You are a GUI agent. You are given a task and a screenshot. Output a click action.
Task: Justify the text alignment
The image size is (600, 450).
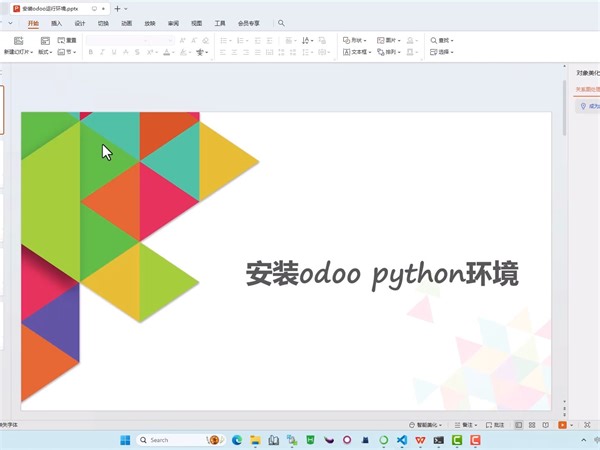(x=258, y=52)
